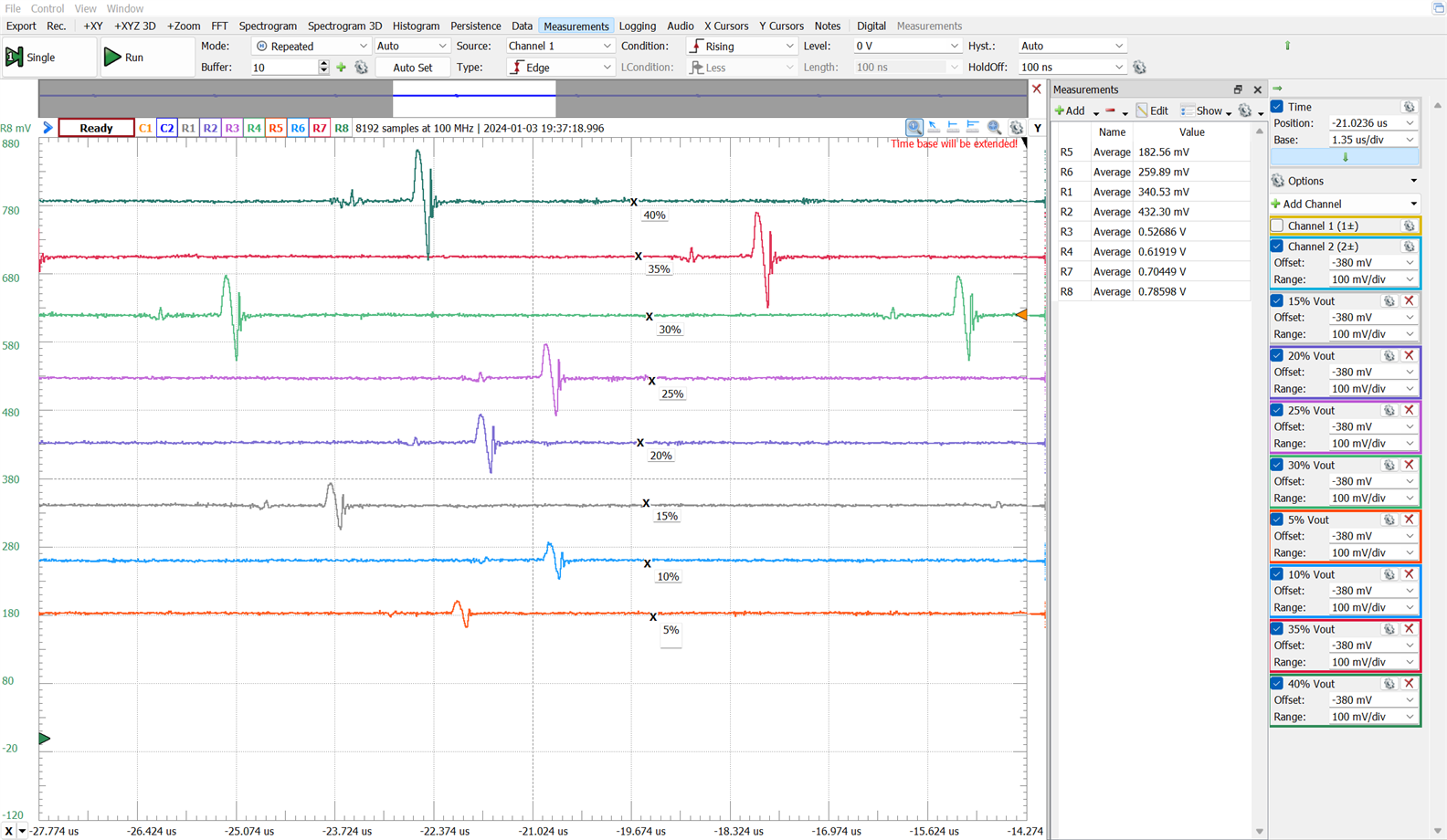Disable the Channel 2 checkbox
This screenshot has width=1447, height=840.
point(1277,247)
